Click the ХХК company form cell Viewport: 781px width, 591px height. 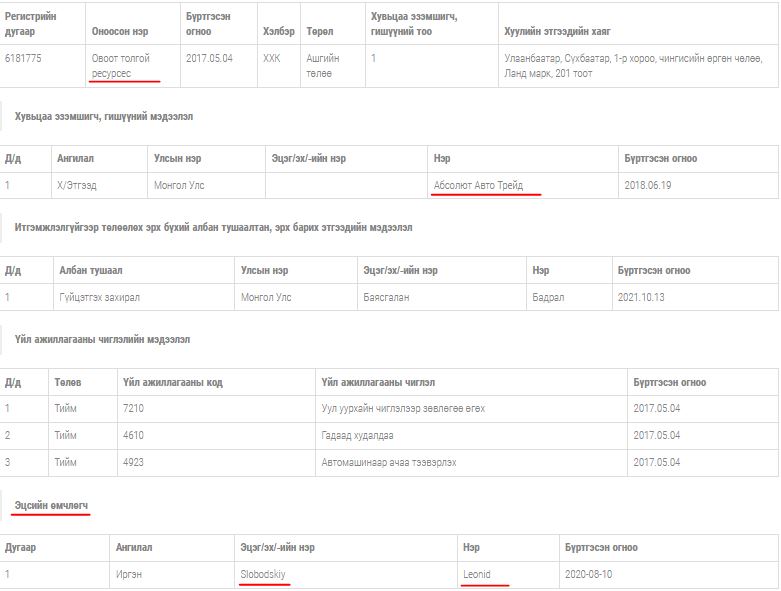[272, 59]
